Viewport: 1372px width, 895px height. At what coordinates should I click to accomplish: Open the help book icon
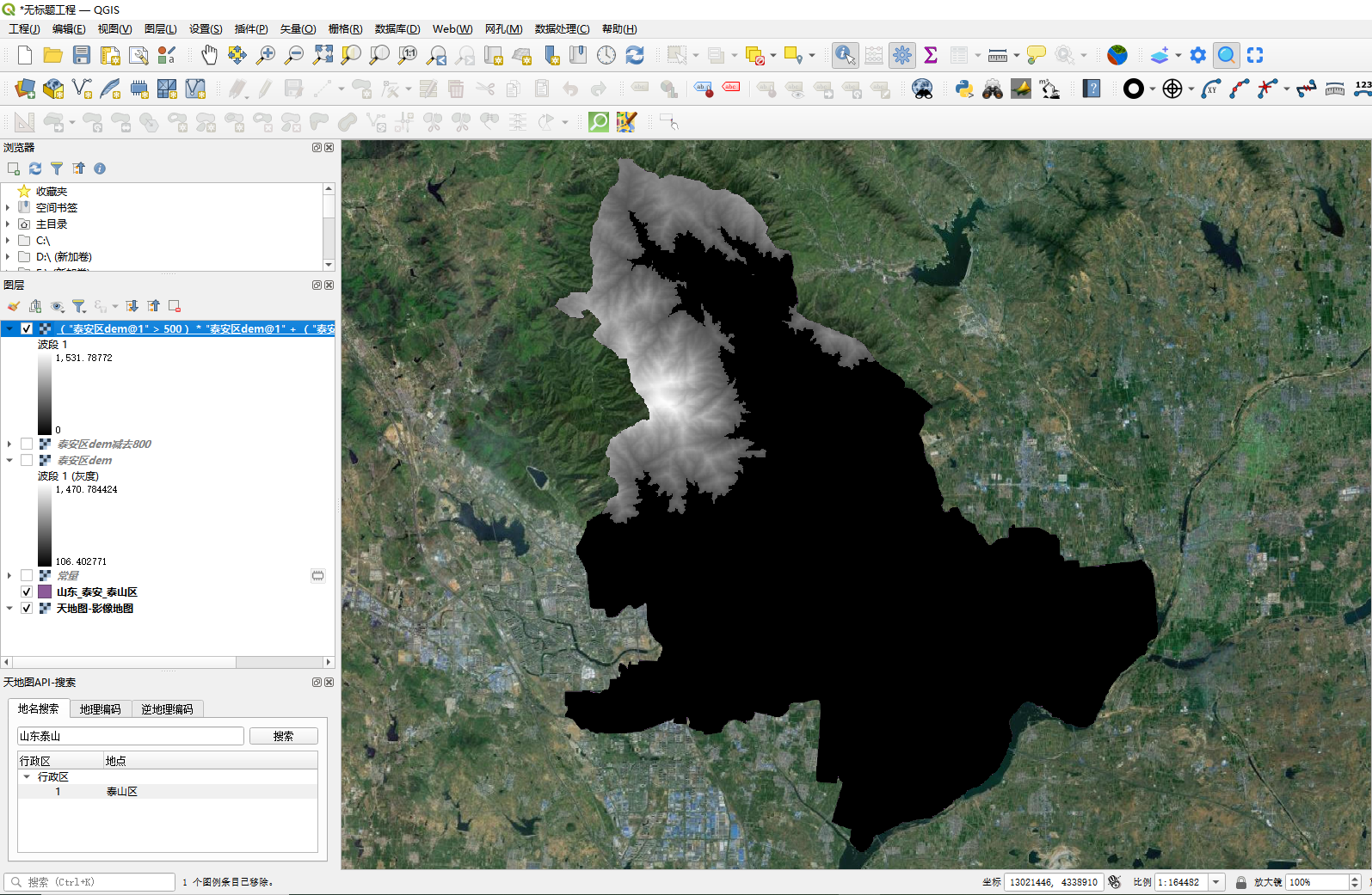(x=1092, y=89)
